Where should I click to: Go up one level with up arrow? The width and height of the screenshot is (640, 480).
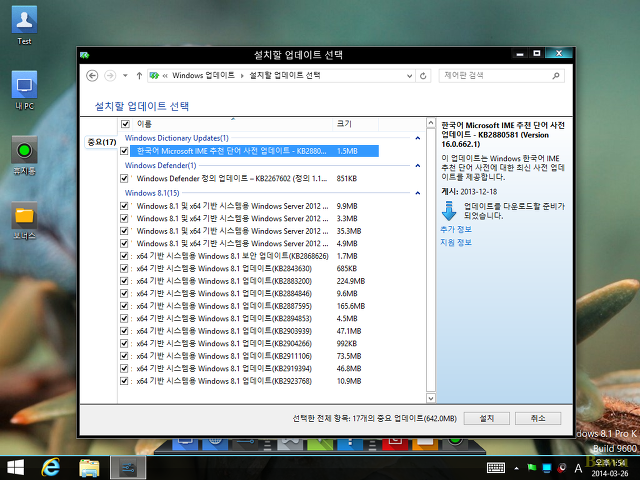(139, 76)
